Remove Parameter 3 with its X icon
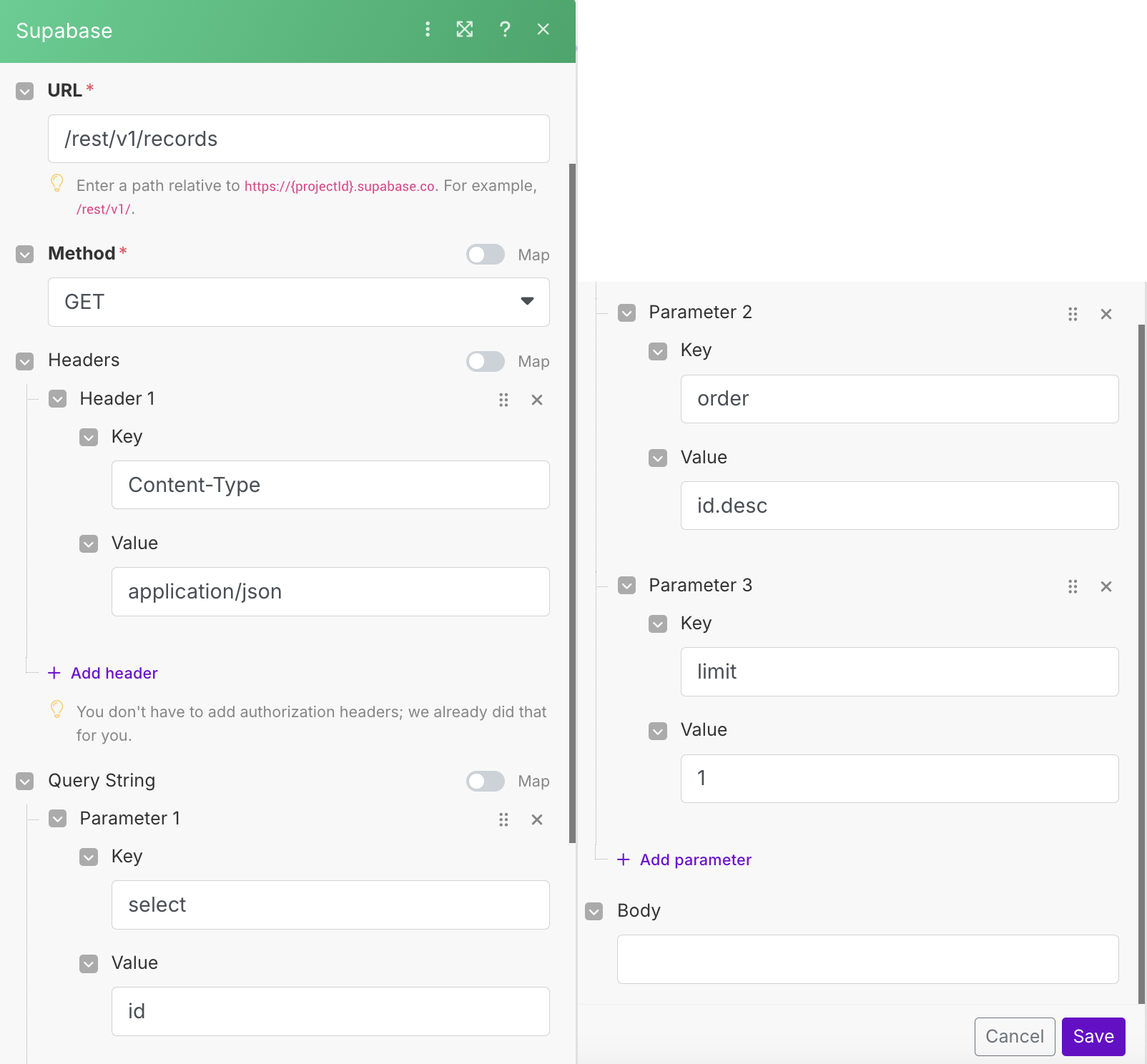This screenshot has height=1064, width=1147. [1106, 586]
